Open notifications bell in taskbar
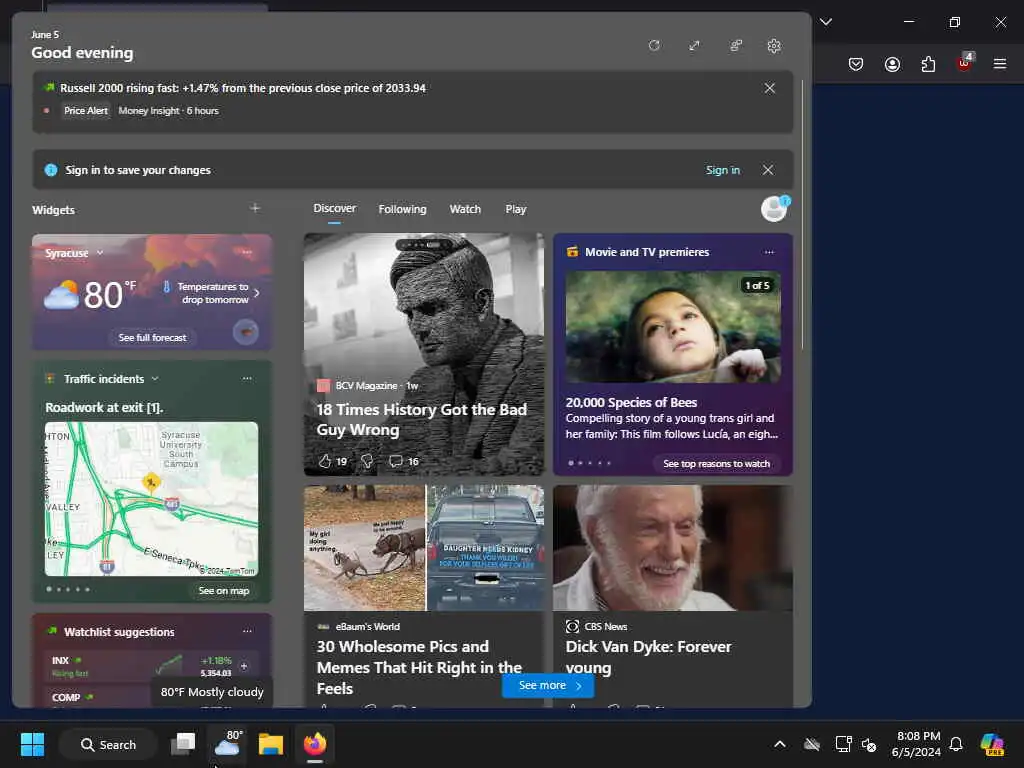This screenshot has height=768, width=1024. pos(956,744)
